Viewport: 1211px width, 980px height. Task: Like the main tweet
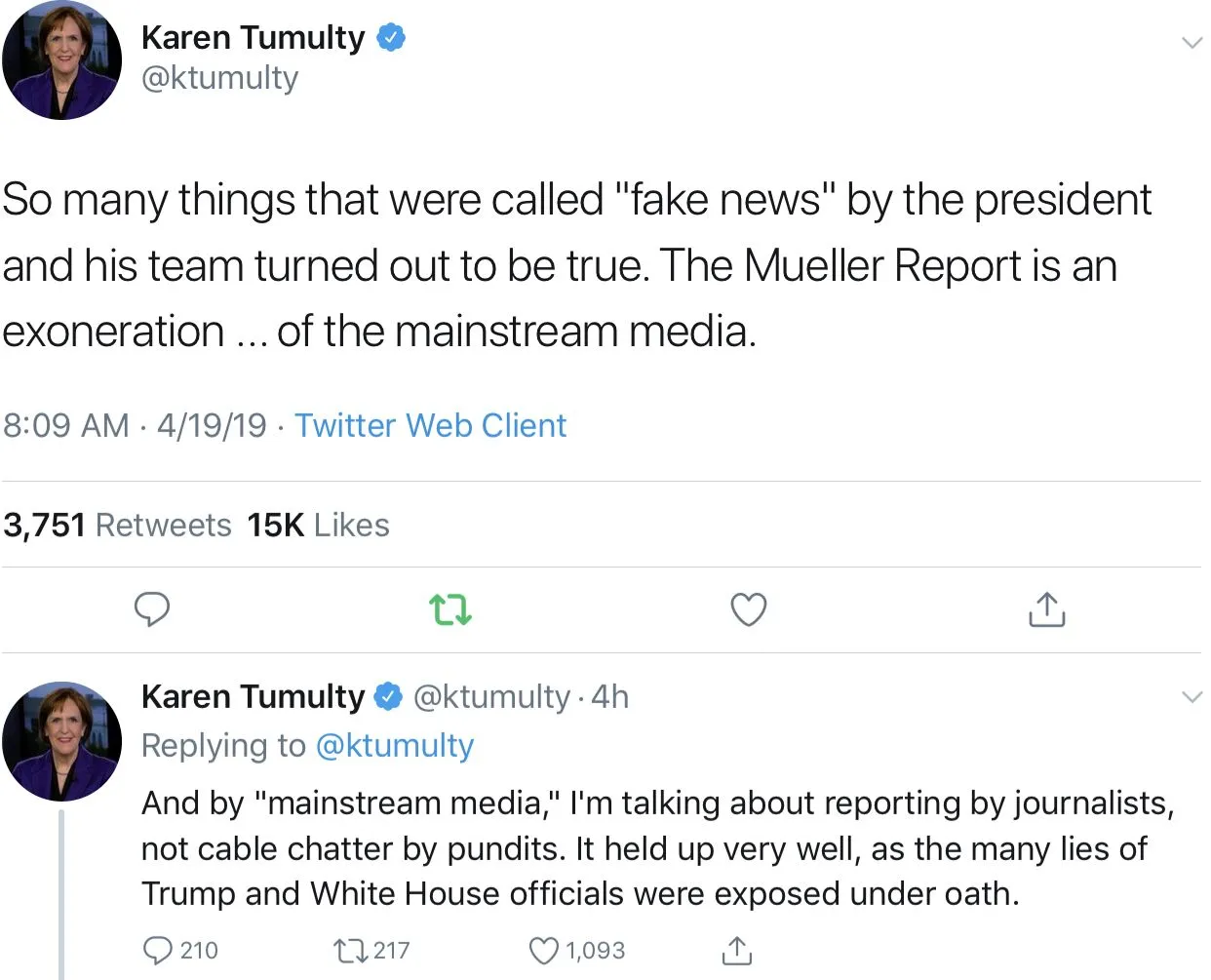click(748, 609)
